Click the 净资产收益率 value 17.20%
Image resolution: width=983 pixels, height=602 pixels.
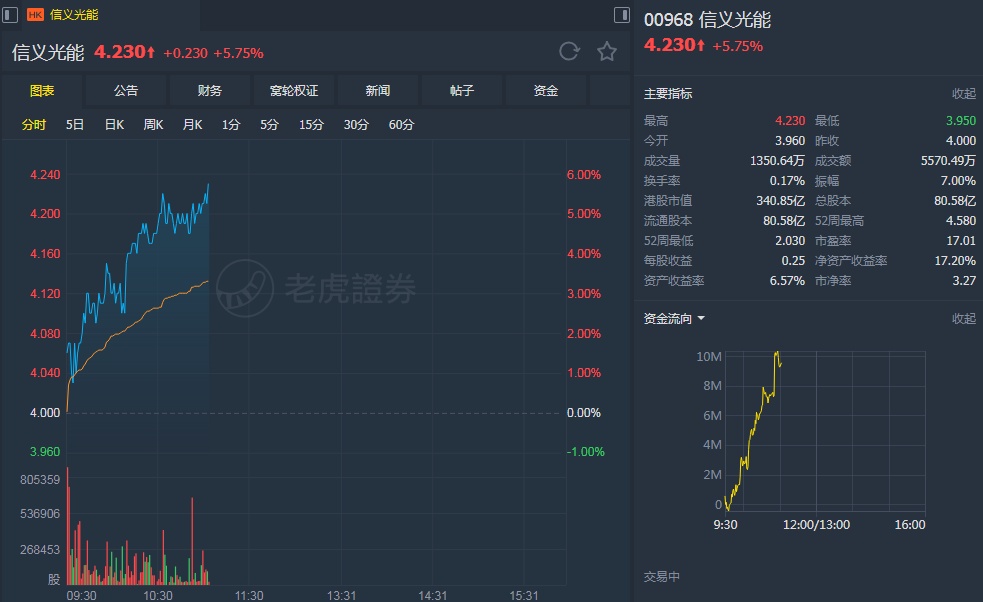955,261
